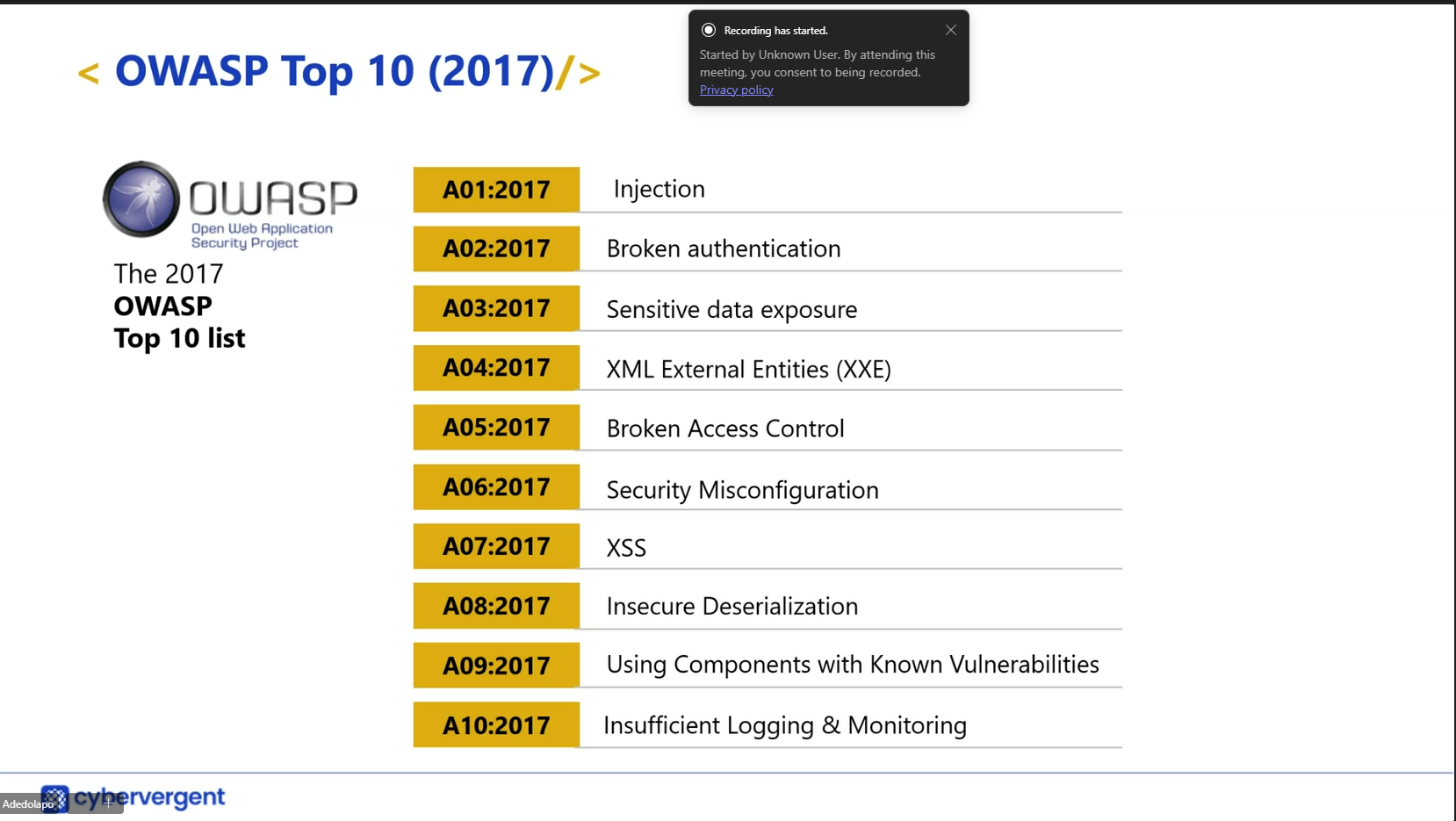1456x821 pixels.
Task: Click the A07:2017 yellow label
Action: pyautogui.click(x=496, y=546)
